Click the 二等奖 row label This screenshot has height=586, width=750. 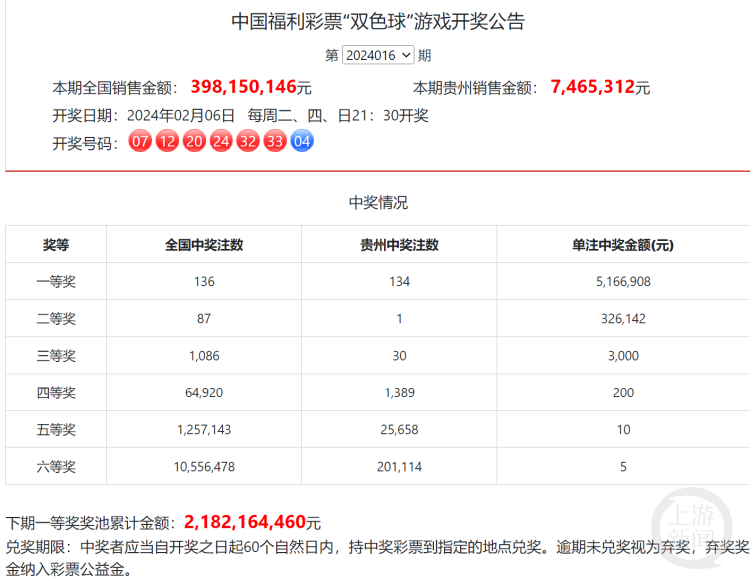(56, 319)
